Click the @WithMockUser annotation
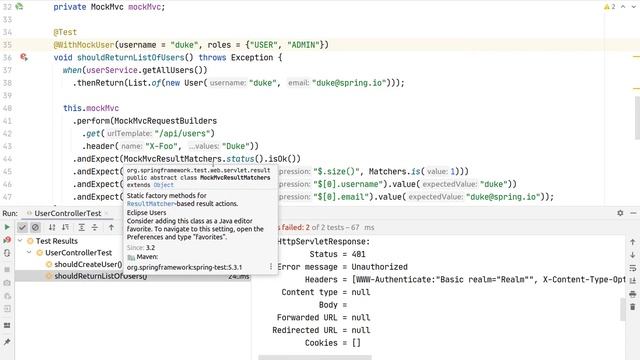 pos(84,45)
